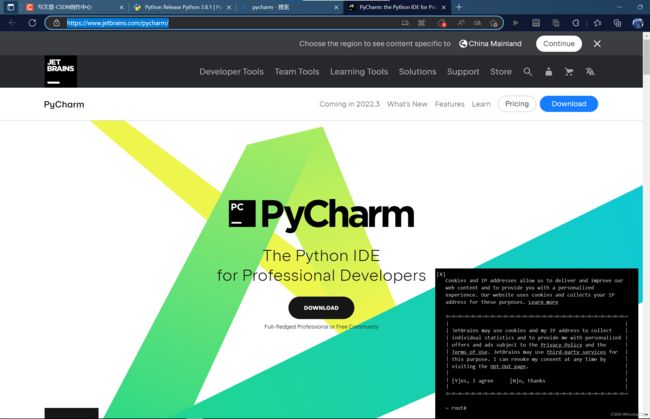View site info via the padlock icon
This screenshot has height=419, width=650.
click(x=57, y=23)
